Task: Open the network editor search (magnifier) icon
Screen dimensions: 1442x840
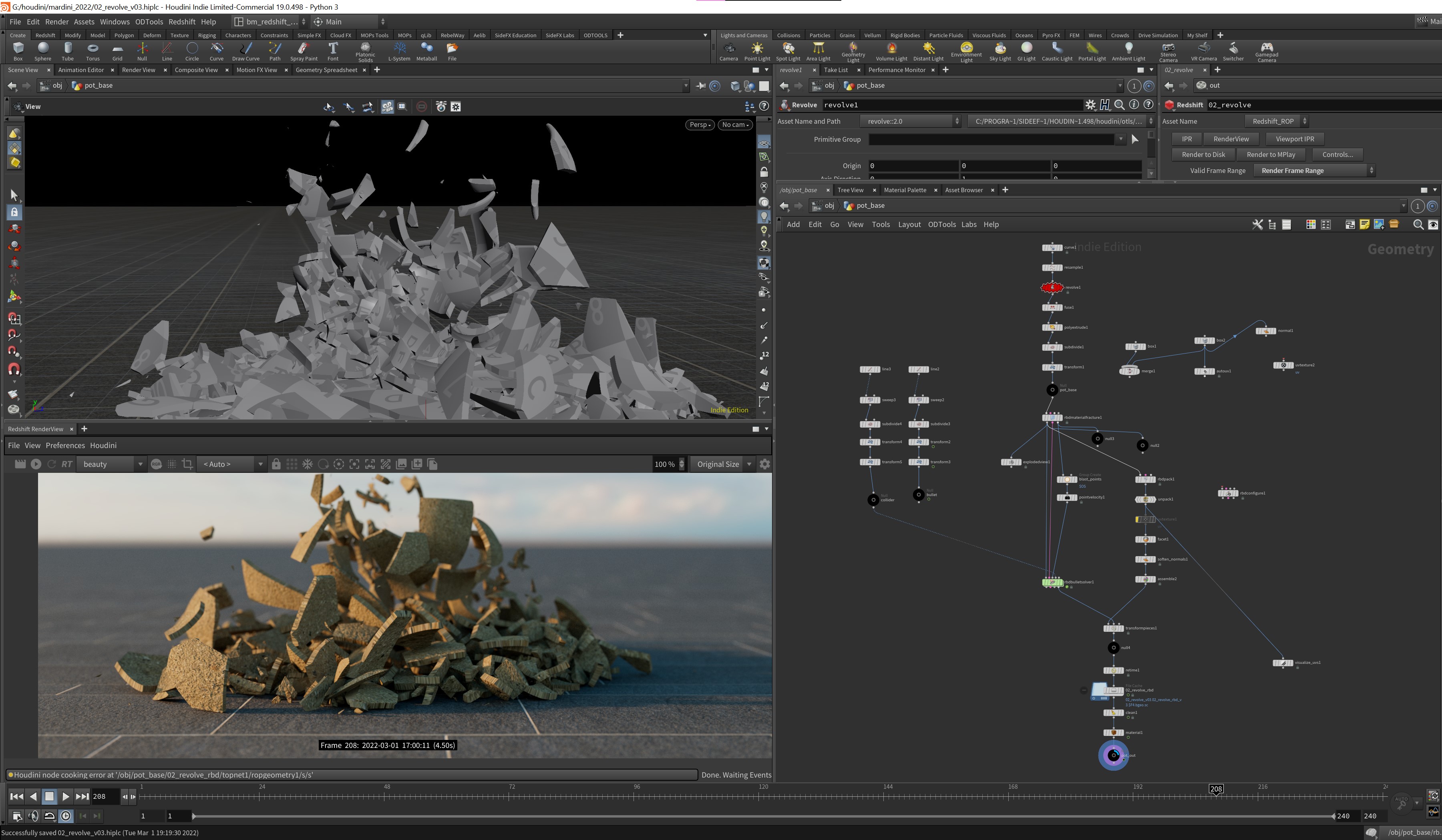Action: (x=1418, y=225)
